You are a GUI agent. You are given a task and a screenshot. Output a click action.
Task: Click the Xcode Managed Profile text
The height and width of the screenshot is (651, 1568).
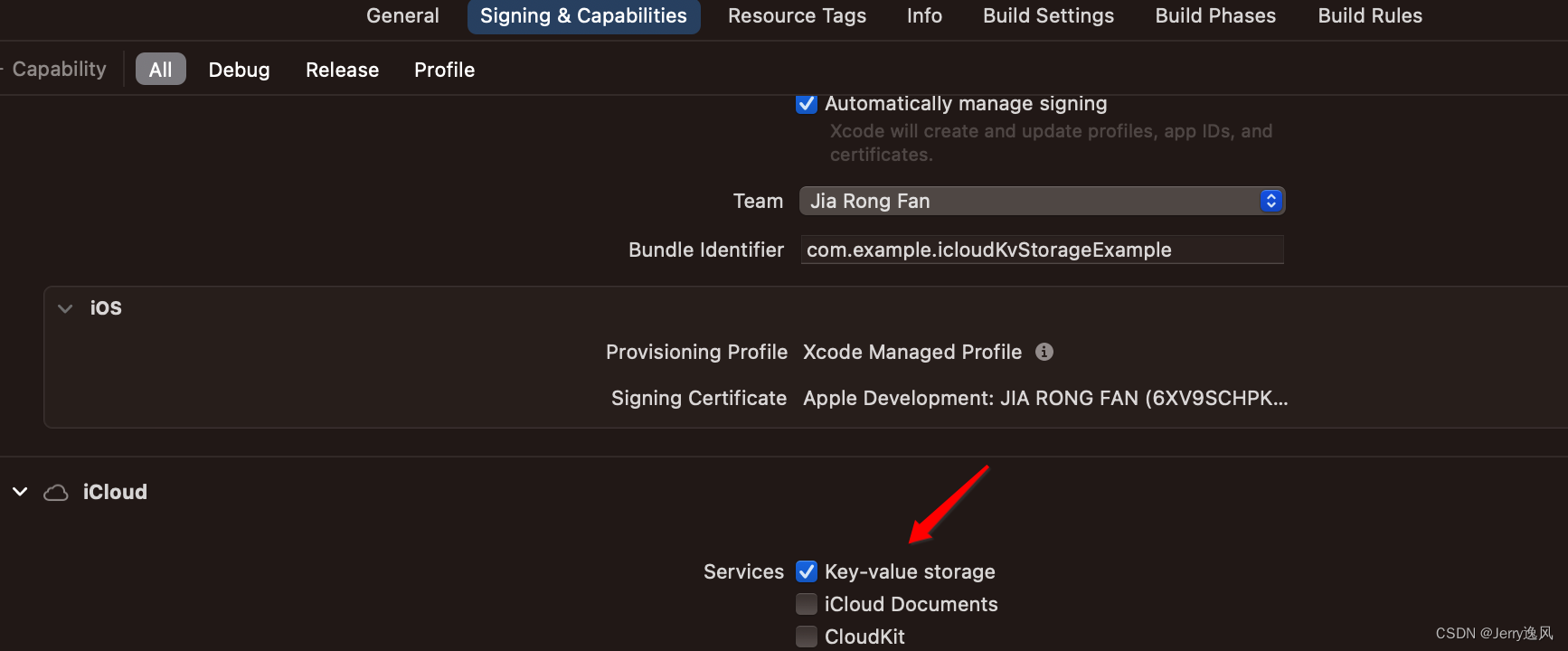point(912,352)
